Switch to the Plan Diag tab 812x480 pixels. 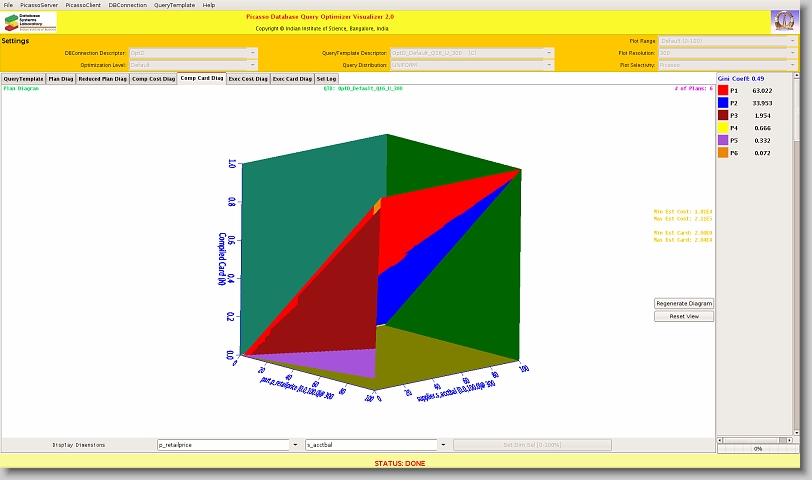click(61, 78)
